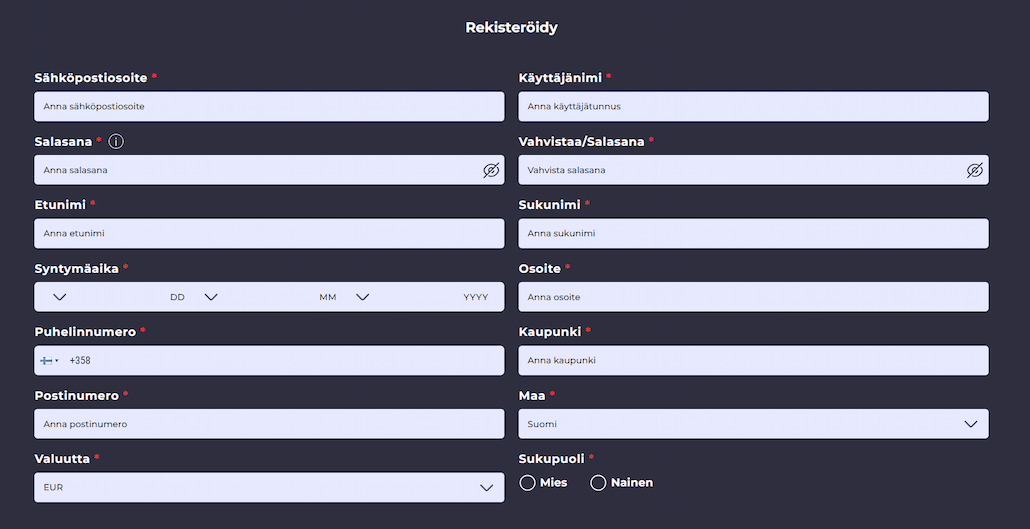Expand the Maa country dropdown showing Suomi
Screen dimensions: 1030x529
pos(753,424)
